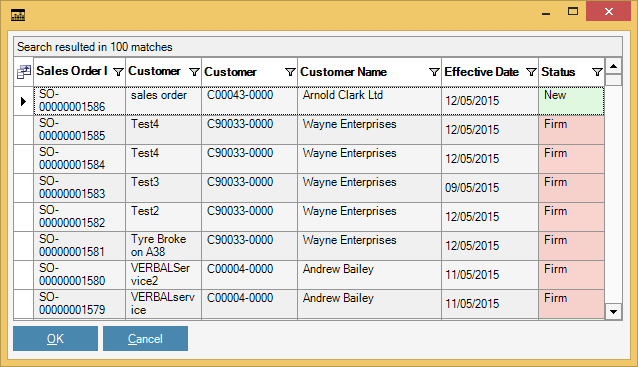
Task: Click the 'Test2' customer cell
Action: click(x=164, y=216)
